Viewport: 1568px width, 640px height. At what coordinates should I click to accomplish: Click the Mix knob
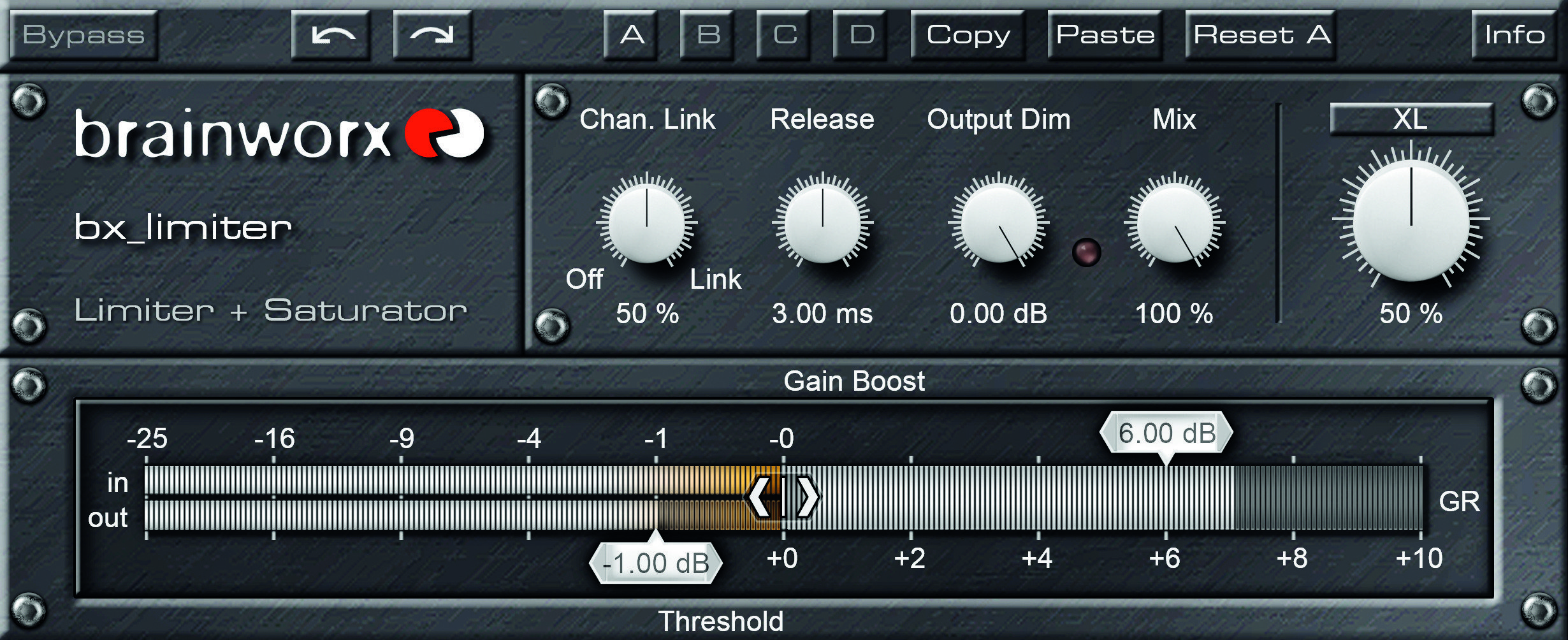[x=1174, y=223]
